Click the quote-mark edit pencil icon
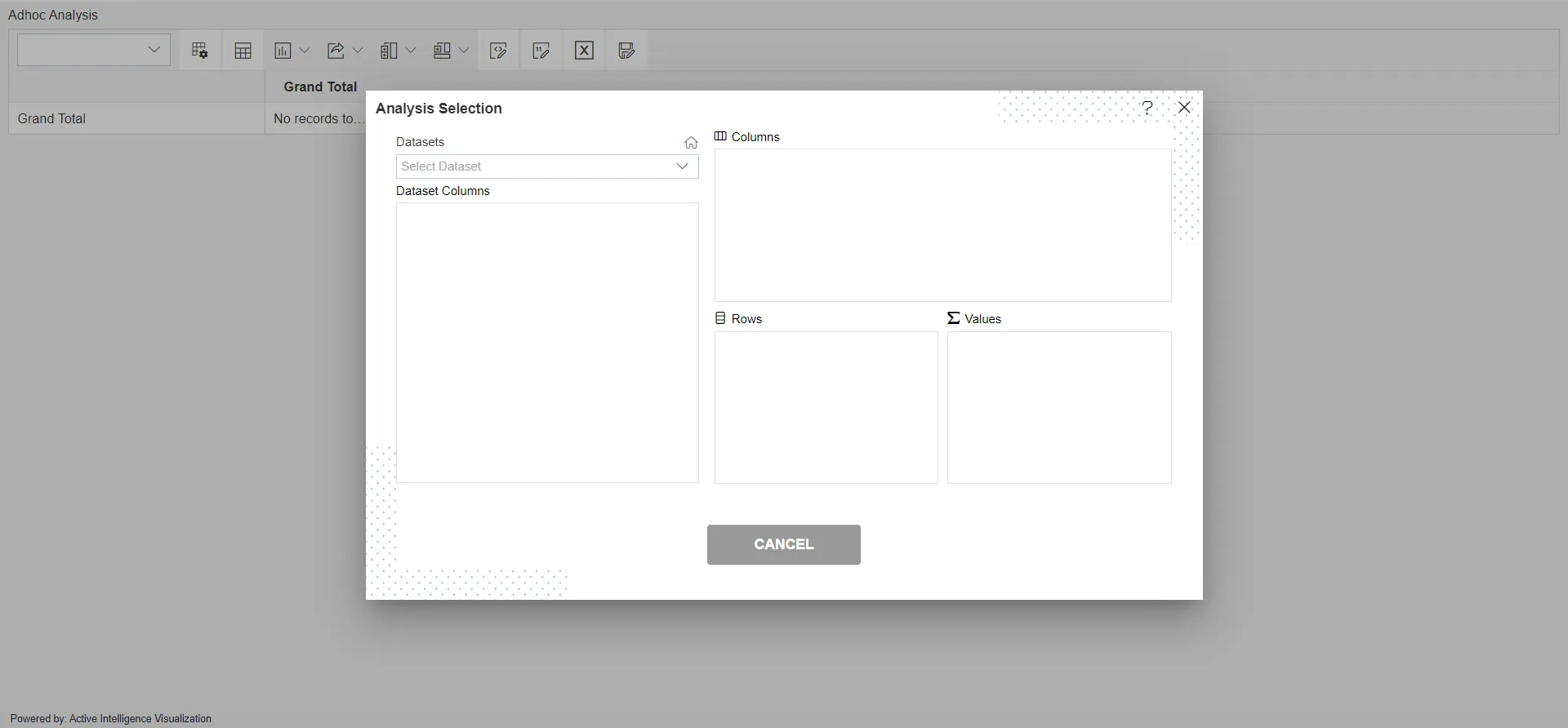The height and width of the screenshot is (728, 1568). 541,51
